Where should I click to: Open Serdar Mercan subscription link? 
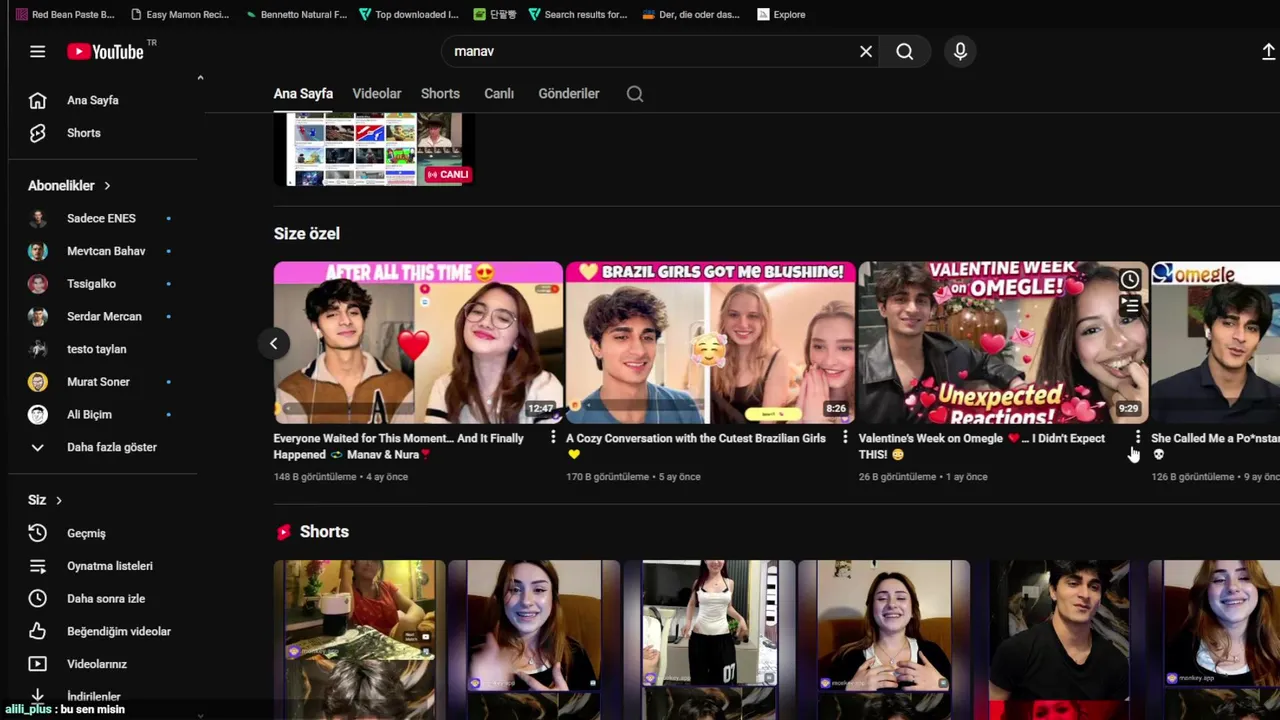tap(104, 316)
